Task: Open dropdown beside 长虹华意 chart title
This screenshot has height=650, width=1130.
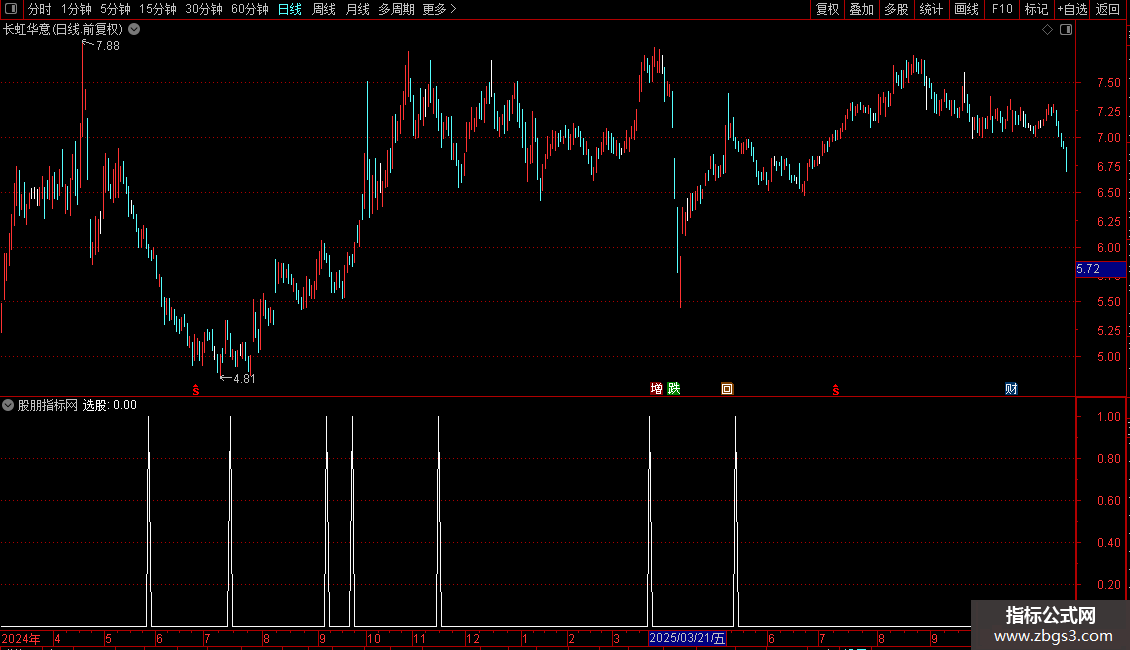Action: (x=134, y=30)
